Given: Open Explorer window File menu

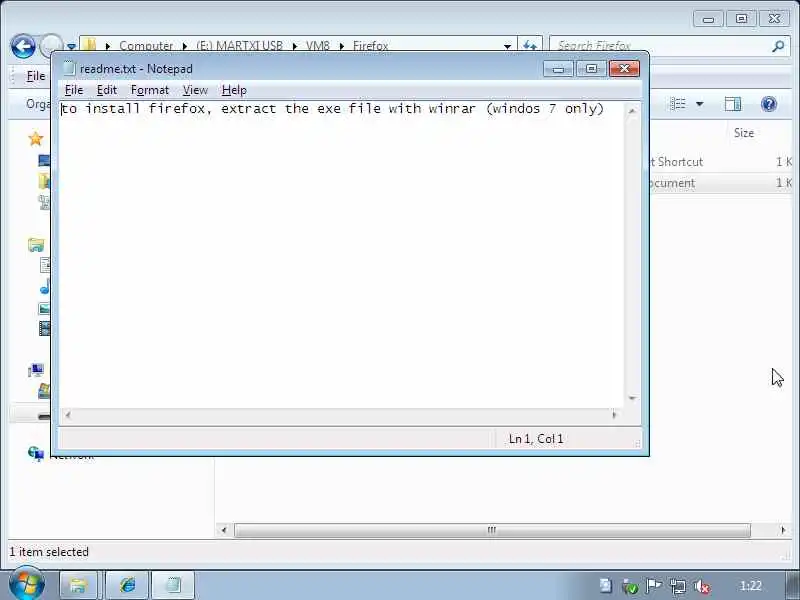Looking at the screenshot, I should (36, 76).
